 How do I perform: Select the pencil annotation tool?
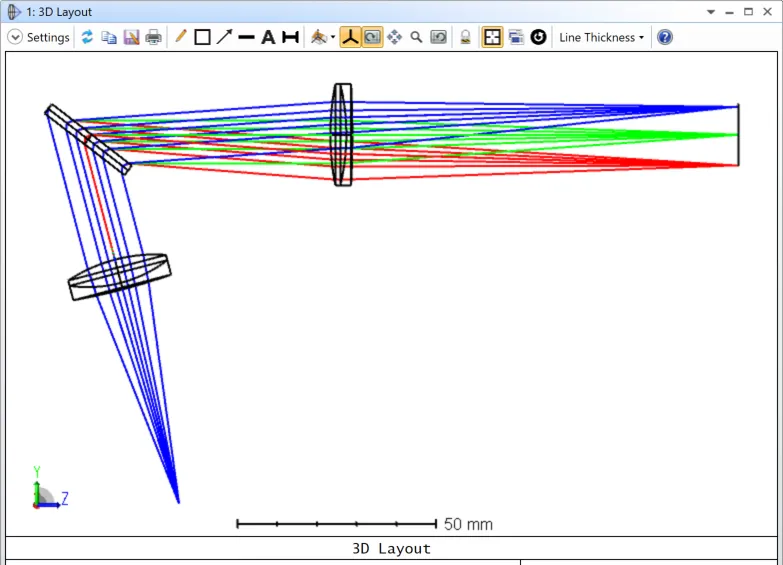pyautogui.click(x=181, y=37)
